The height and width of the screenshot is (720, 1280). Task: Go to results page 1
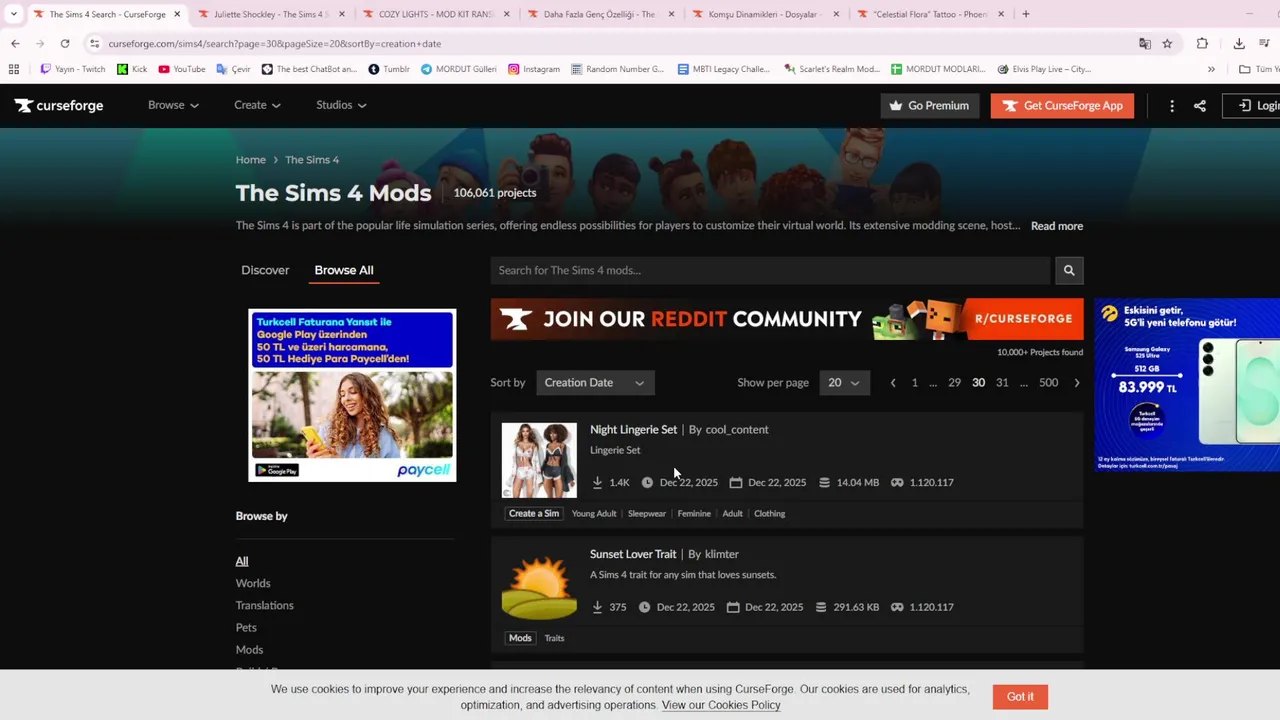point(914,383)
